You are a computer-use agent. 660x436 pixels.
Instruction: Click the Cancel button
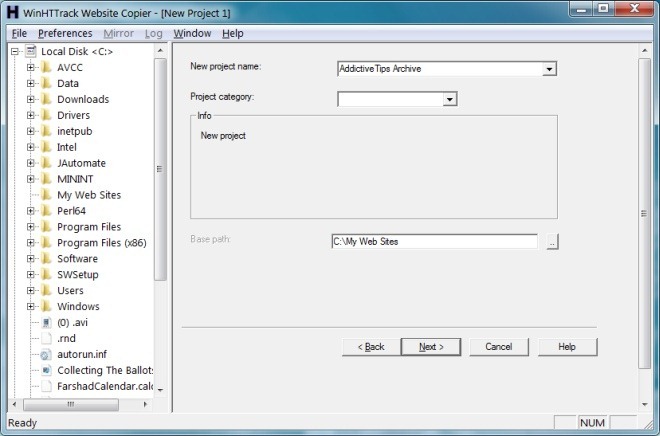click(499, 347)
